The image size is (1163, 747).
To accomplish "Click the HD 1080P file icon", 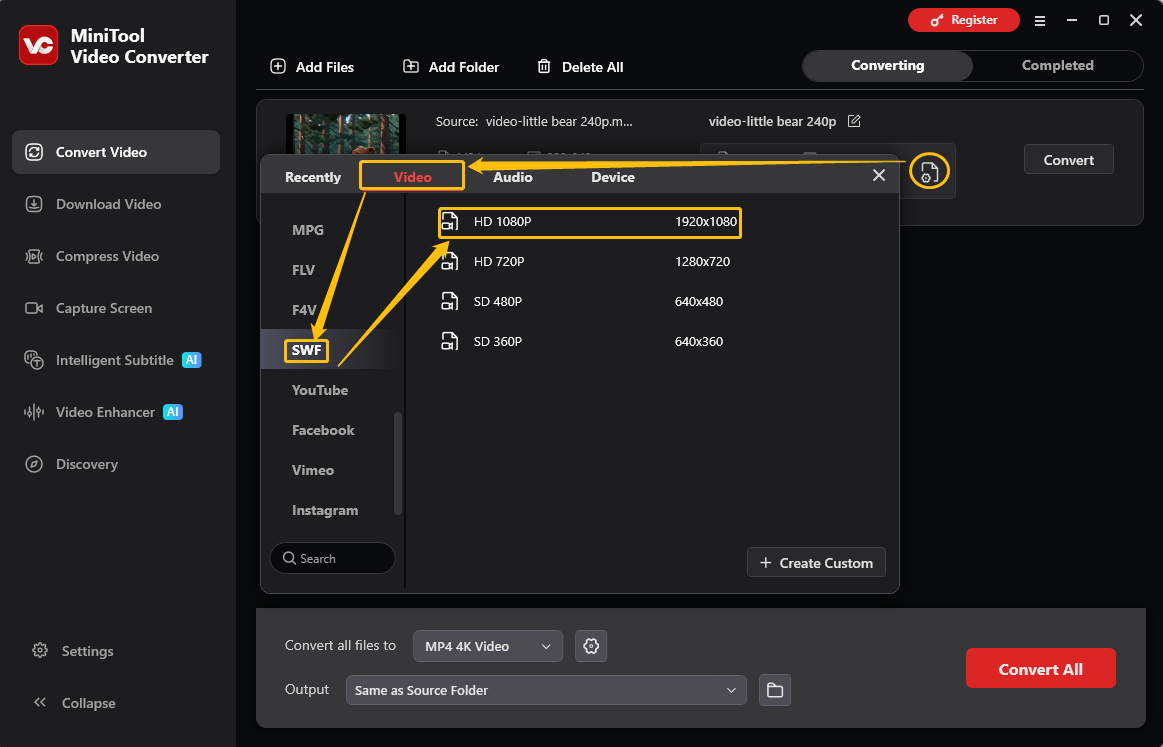I will tap(449, 221).
